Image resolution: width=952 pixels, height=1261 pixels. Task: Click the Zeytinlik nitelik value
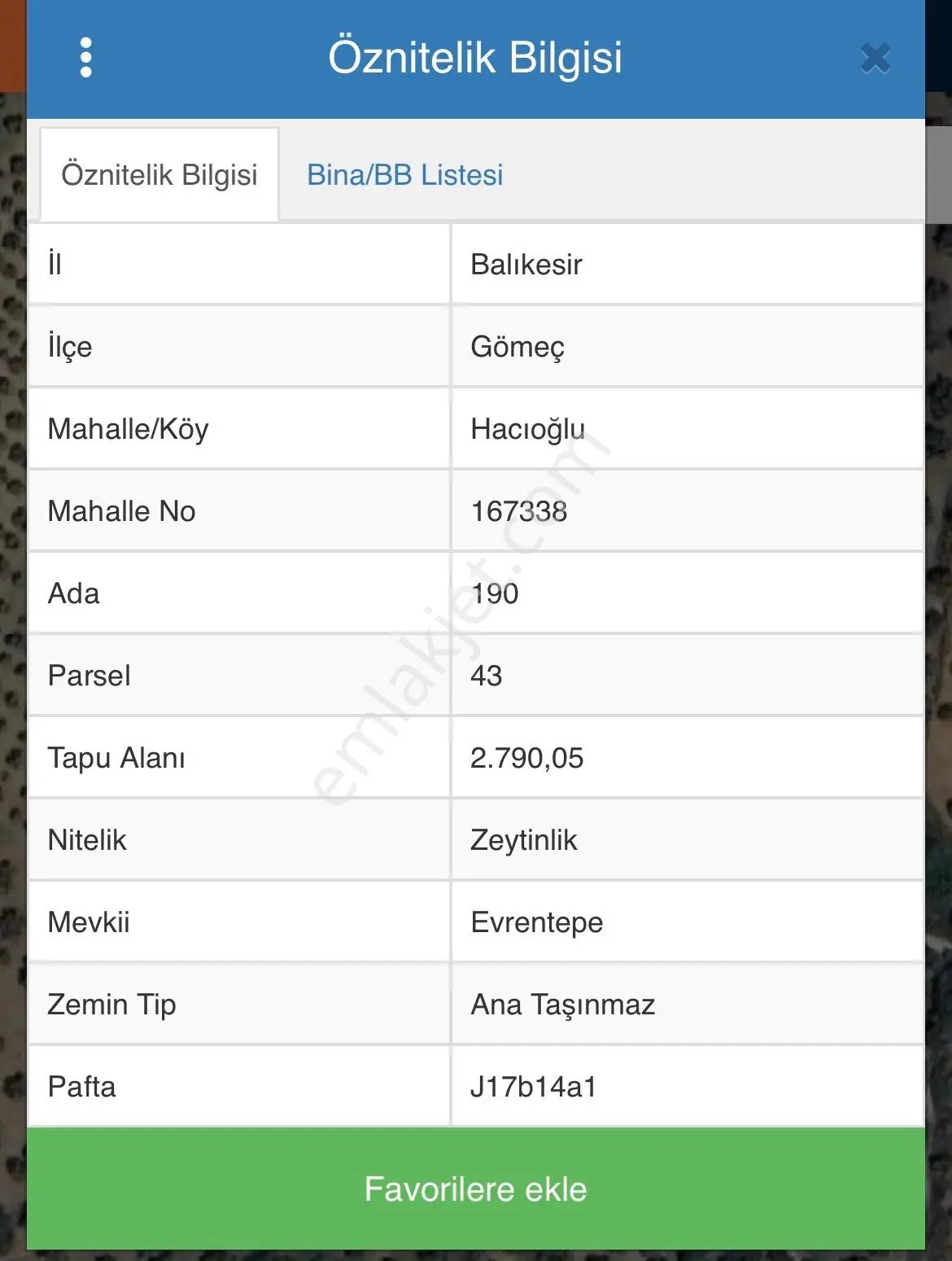click(x=523, y=840)
